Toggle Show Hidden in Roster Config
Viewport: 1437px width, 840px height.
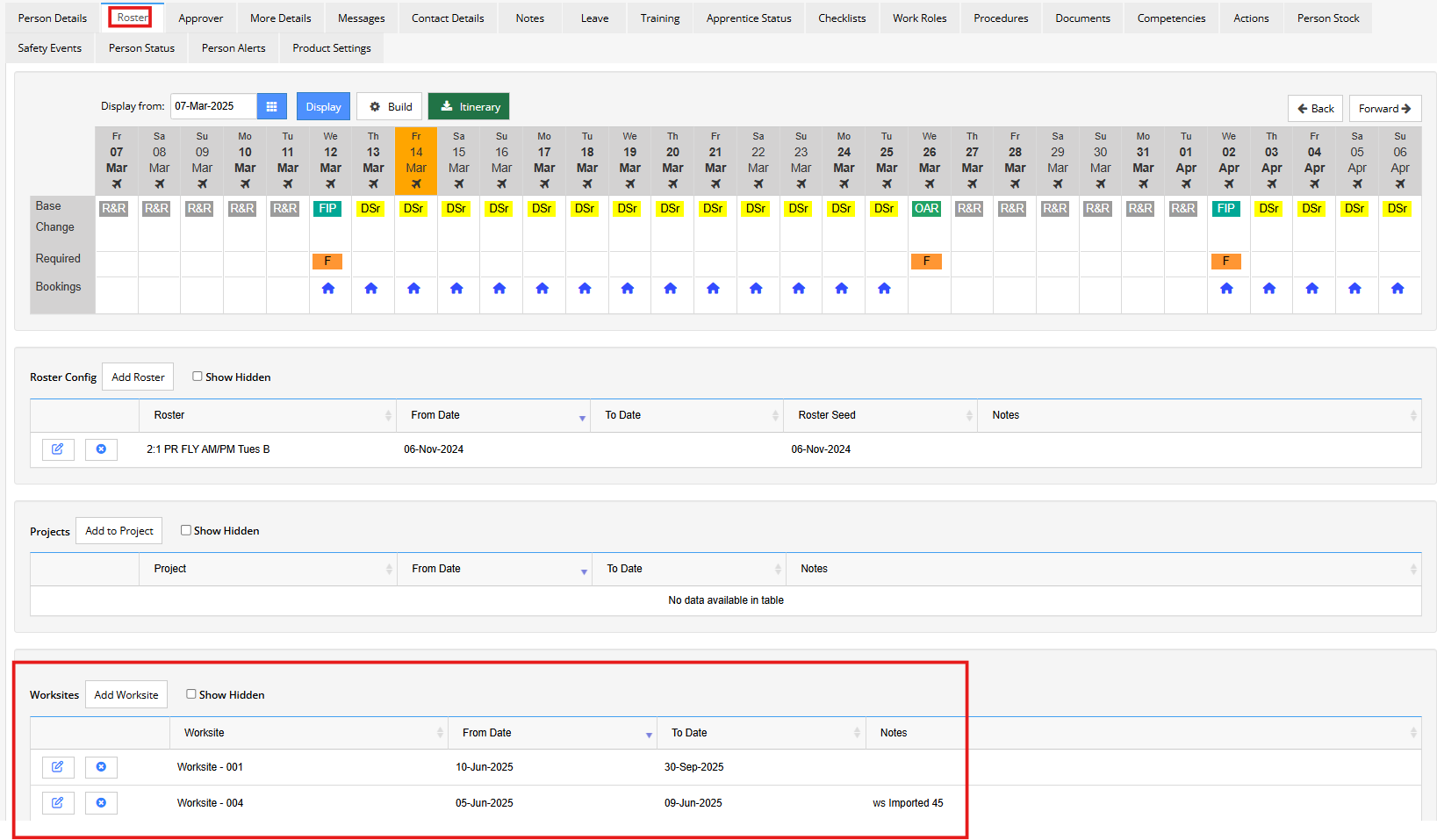pos(198,377)
